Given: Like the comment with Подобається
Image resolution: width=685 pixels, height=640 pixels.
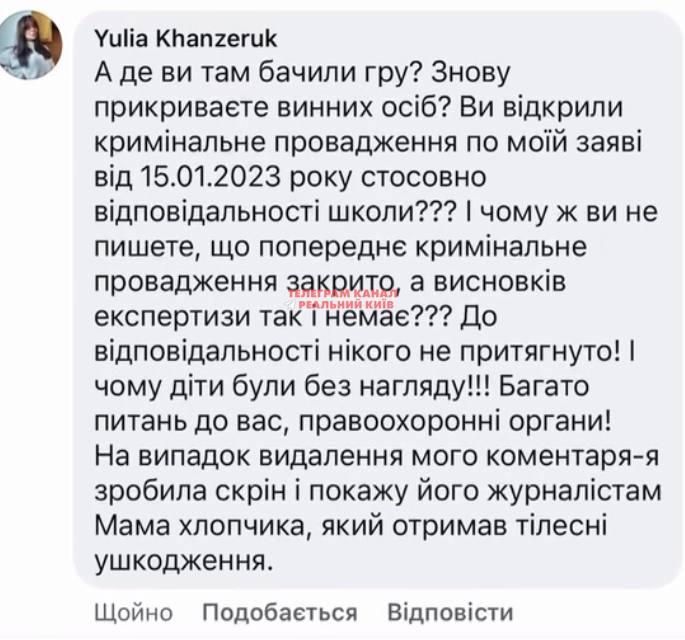Looking at the screenshot, I should [x=279, y=612].
